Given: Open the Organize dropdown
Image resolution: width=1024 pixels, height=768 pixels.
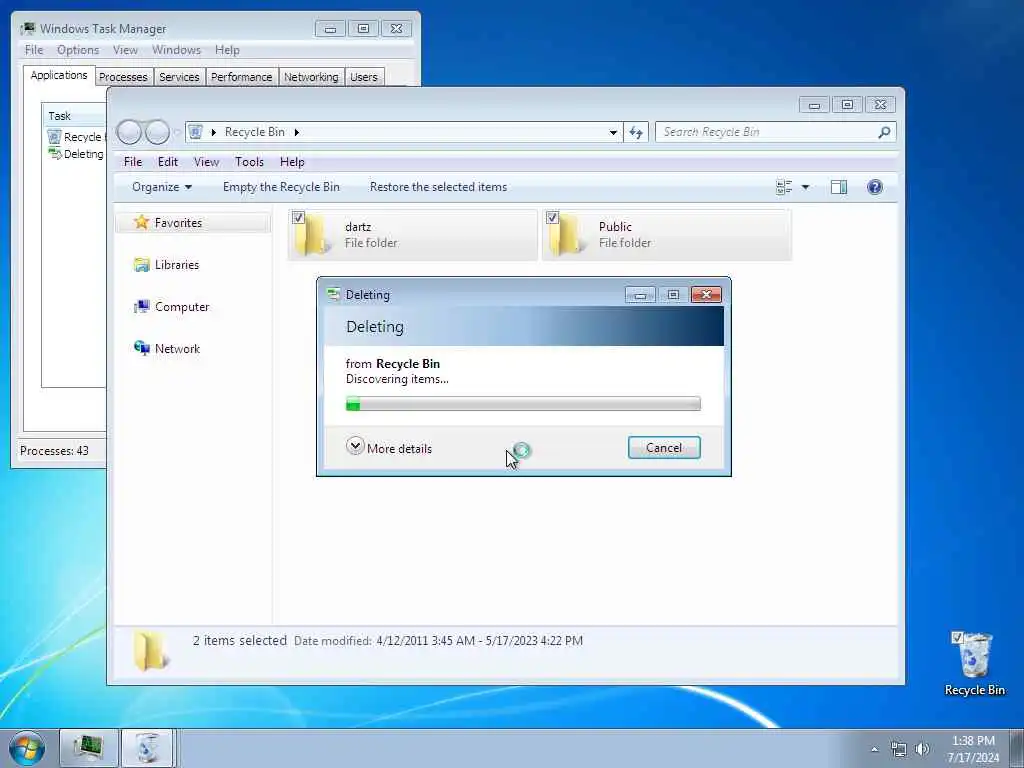Looking at the screenshot, I should tap(162, 187).
